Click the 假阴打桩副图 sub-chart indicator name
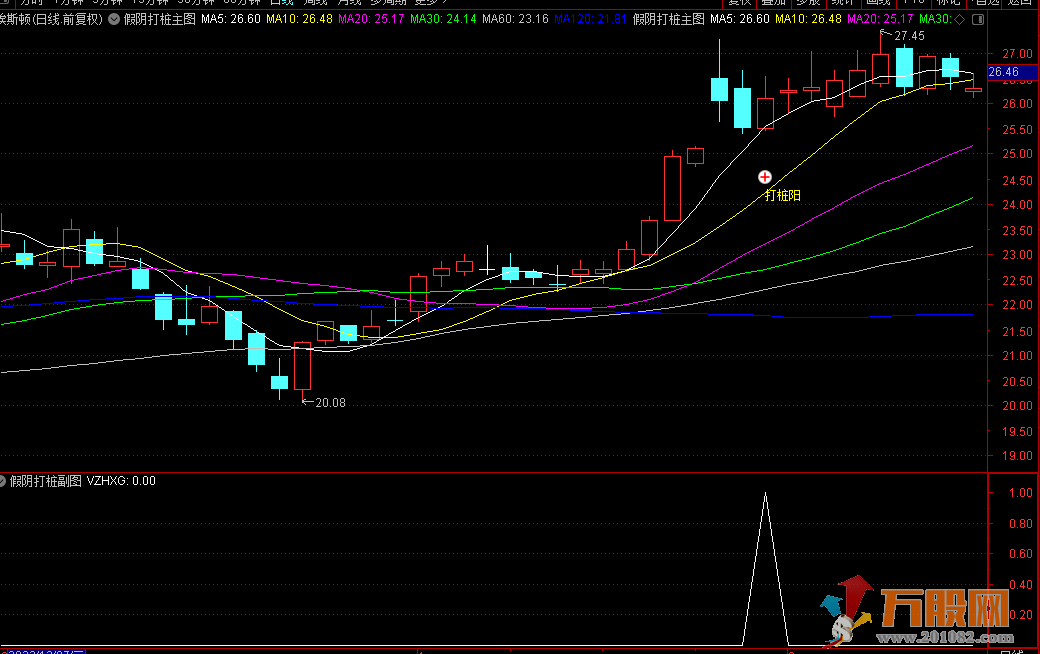The height and width of the screenshot is (654, 1040). tap(46, 481)
